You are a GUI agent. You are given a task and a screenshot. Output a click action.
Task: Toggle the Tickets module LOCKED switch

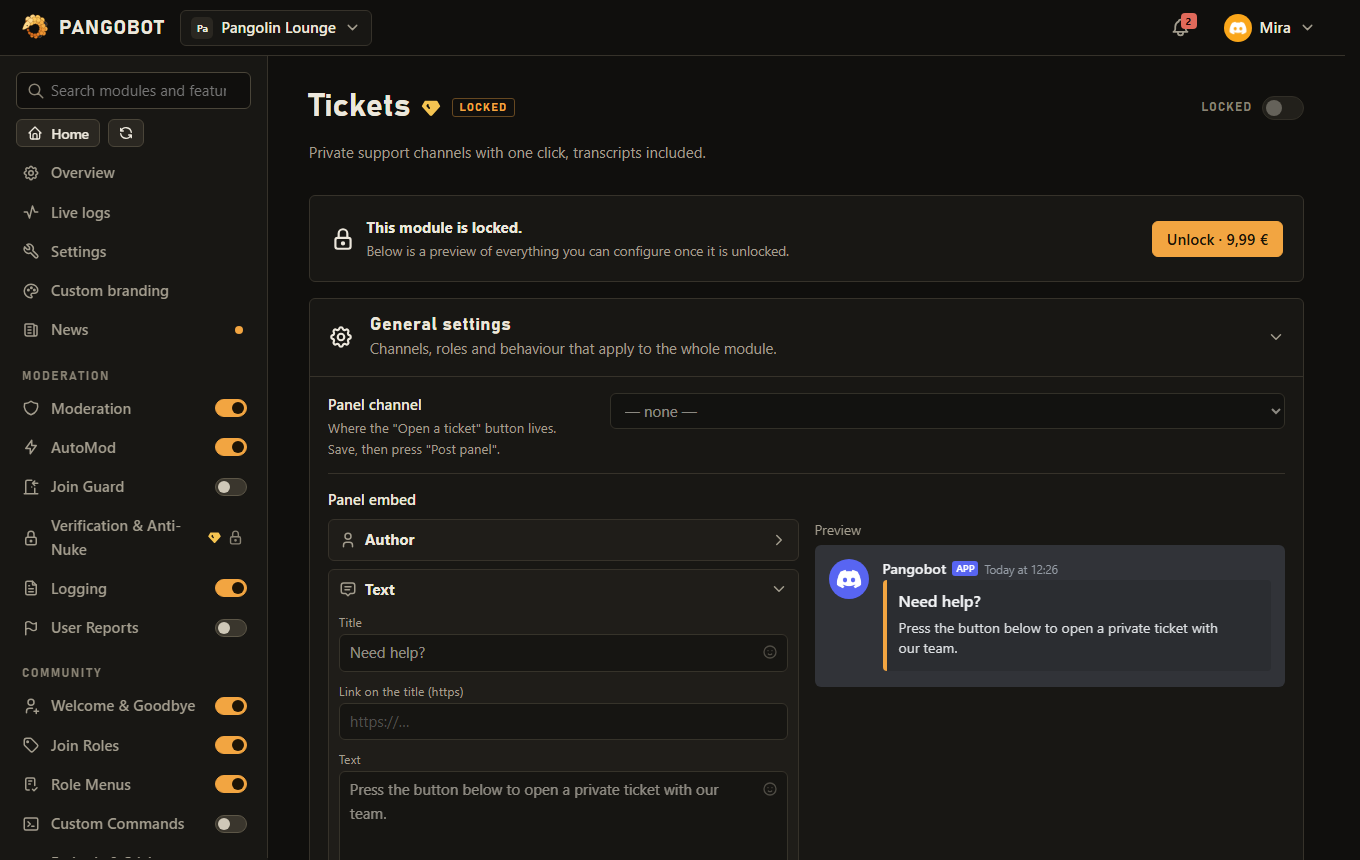coord(1282,107)
